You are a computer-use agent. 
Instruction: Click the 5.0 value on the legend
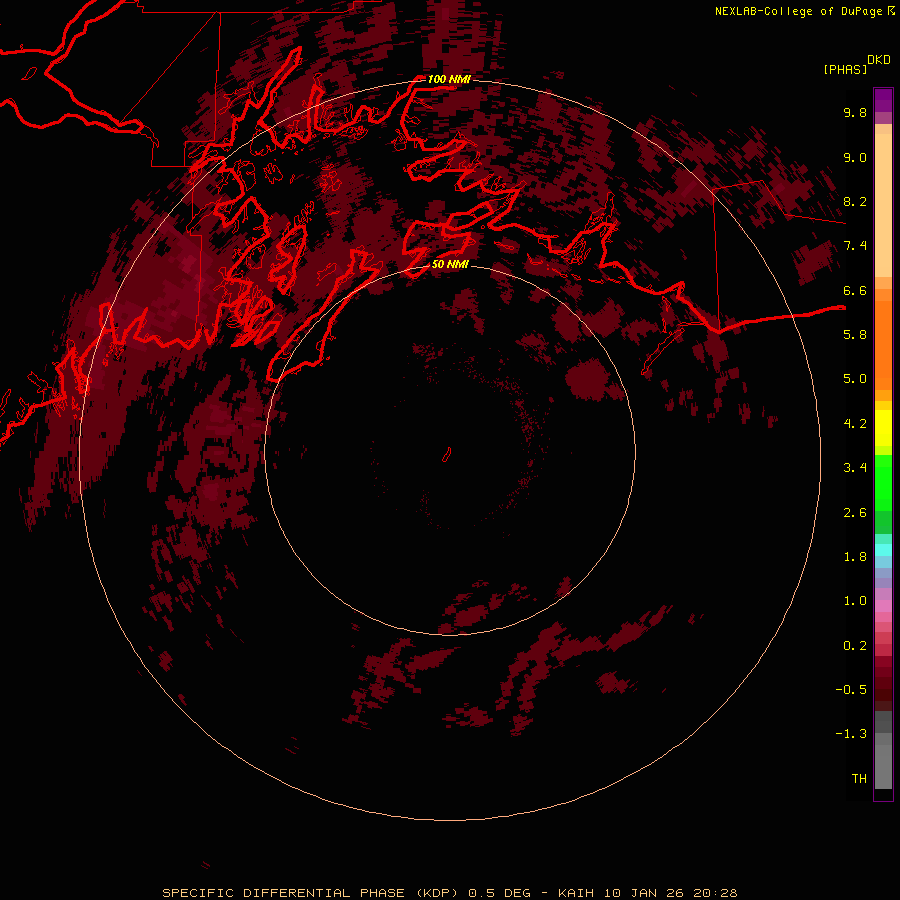pos(855,379)
